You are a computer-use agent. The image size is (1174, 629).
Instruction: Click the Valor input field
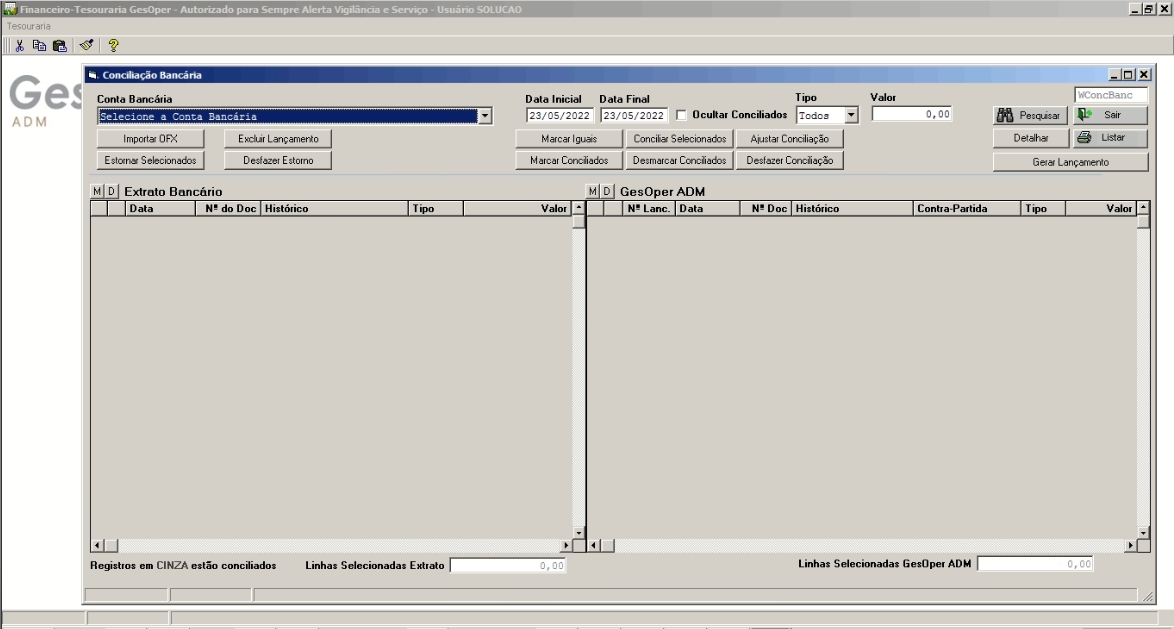[x=912, y=114]
